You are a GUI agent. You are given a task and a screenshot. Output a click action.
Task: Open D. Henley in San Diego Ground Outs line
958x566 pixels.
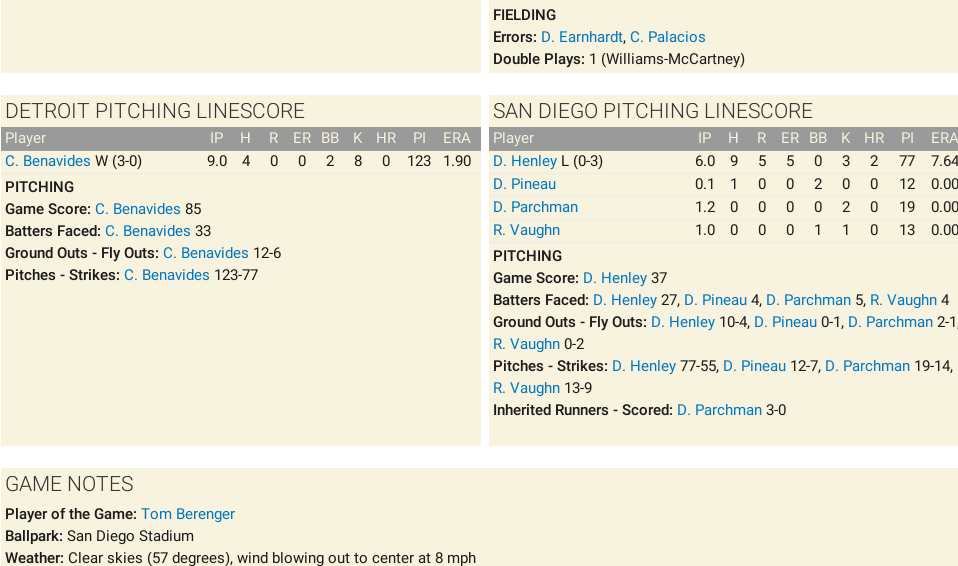[683, 322]
